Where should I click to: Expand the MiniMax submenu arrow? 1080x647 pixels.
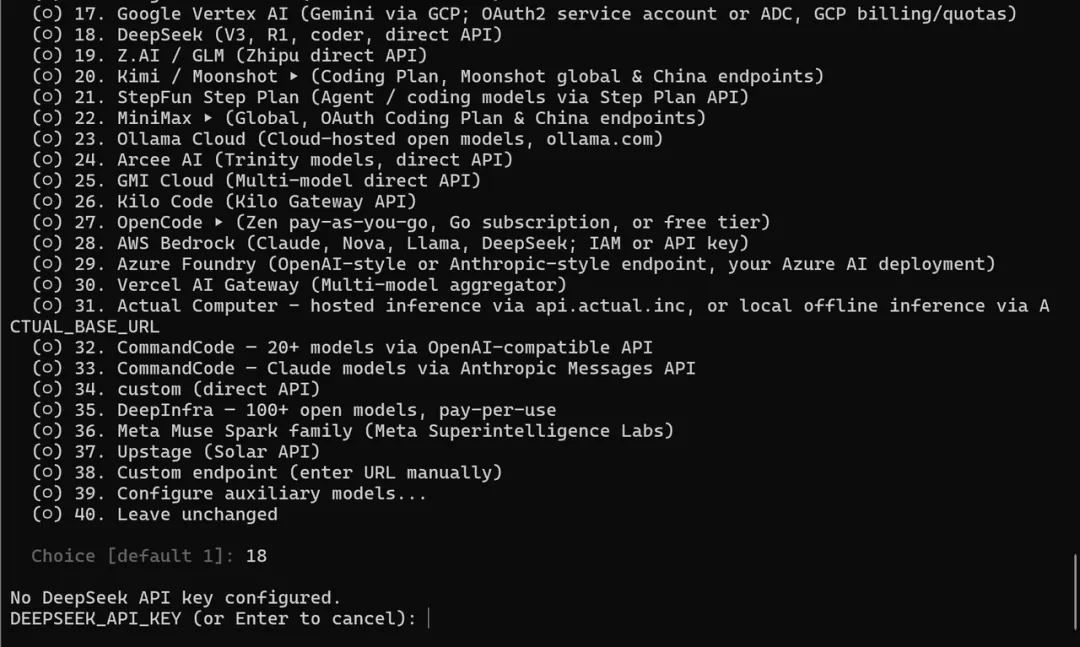click(x=208, y=118)
